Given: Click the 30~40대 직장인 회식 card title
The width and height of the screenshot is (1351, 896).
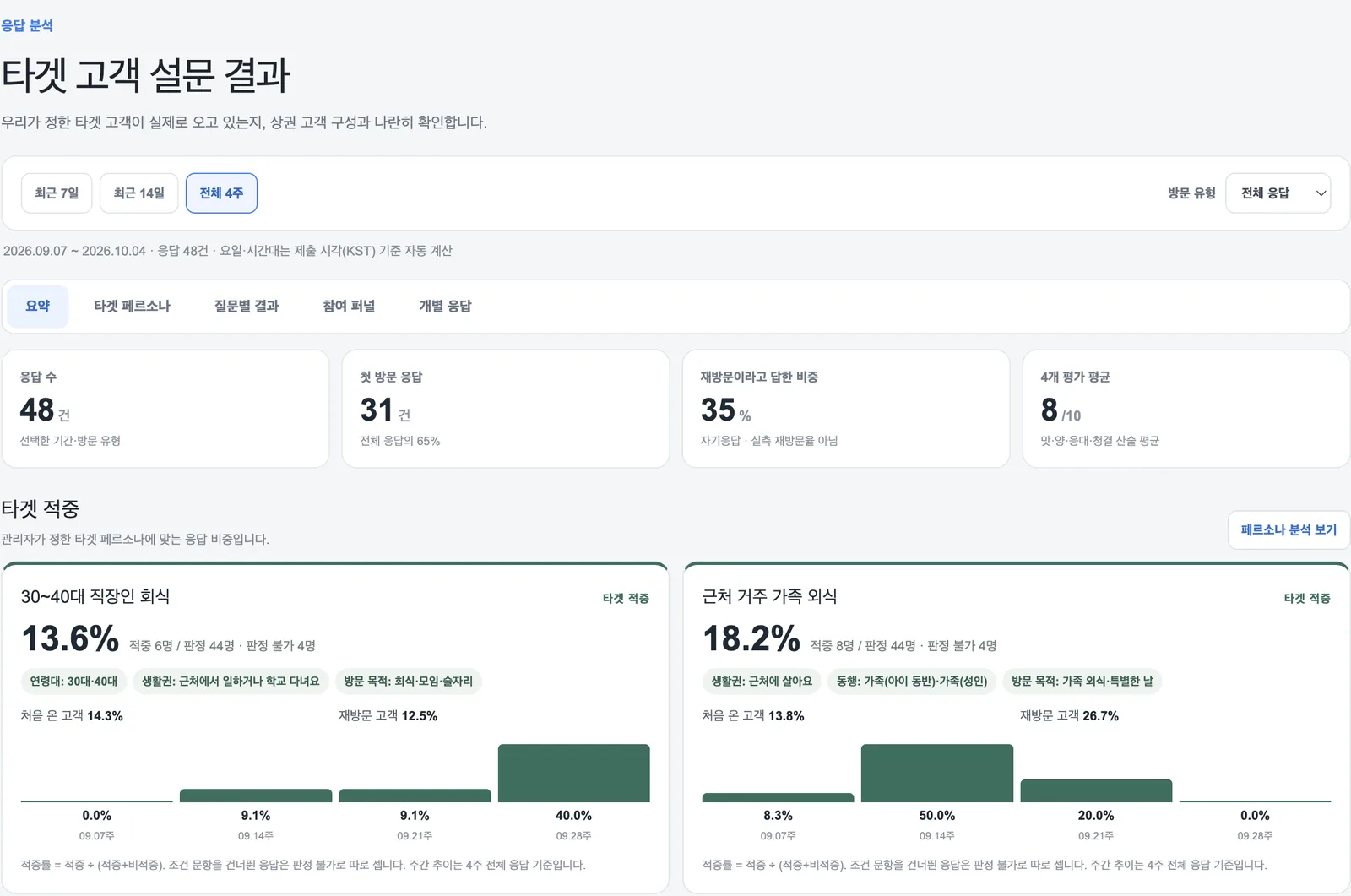Looking at the screenshot, I should (95, 596).
